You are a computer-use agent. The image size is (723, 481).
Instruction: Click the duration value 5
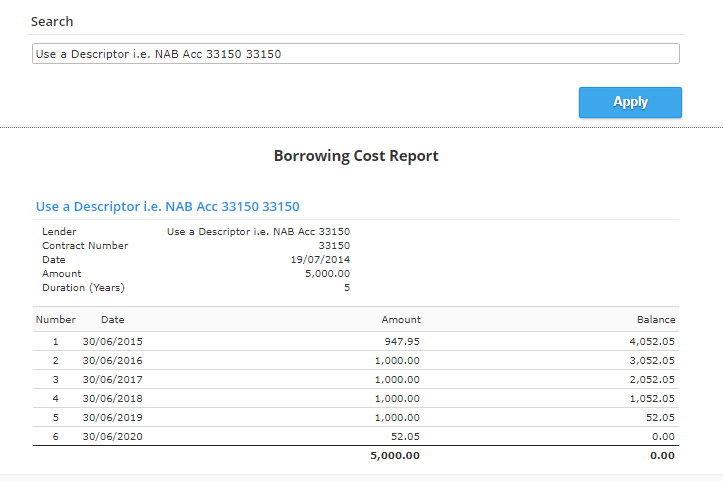pyautogui.click(x=347, y=287)
